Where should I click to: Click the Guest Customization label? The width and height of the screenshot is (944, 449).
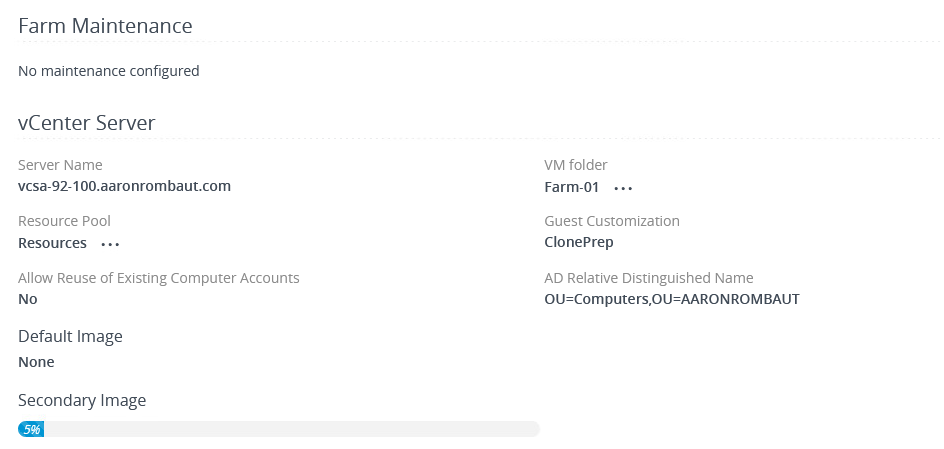(x=611, y=221)
